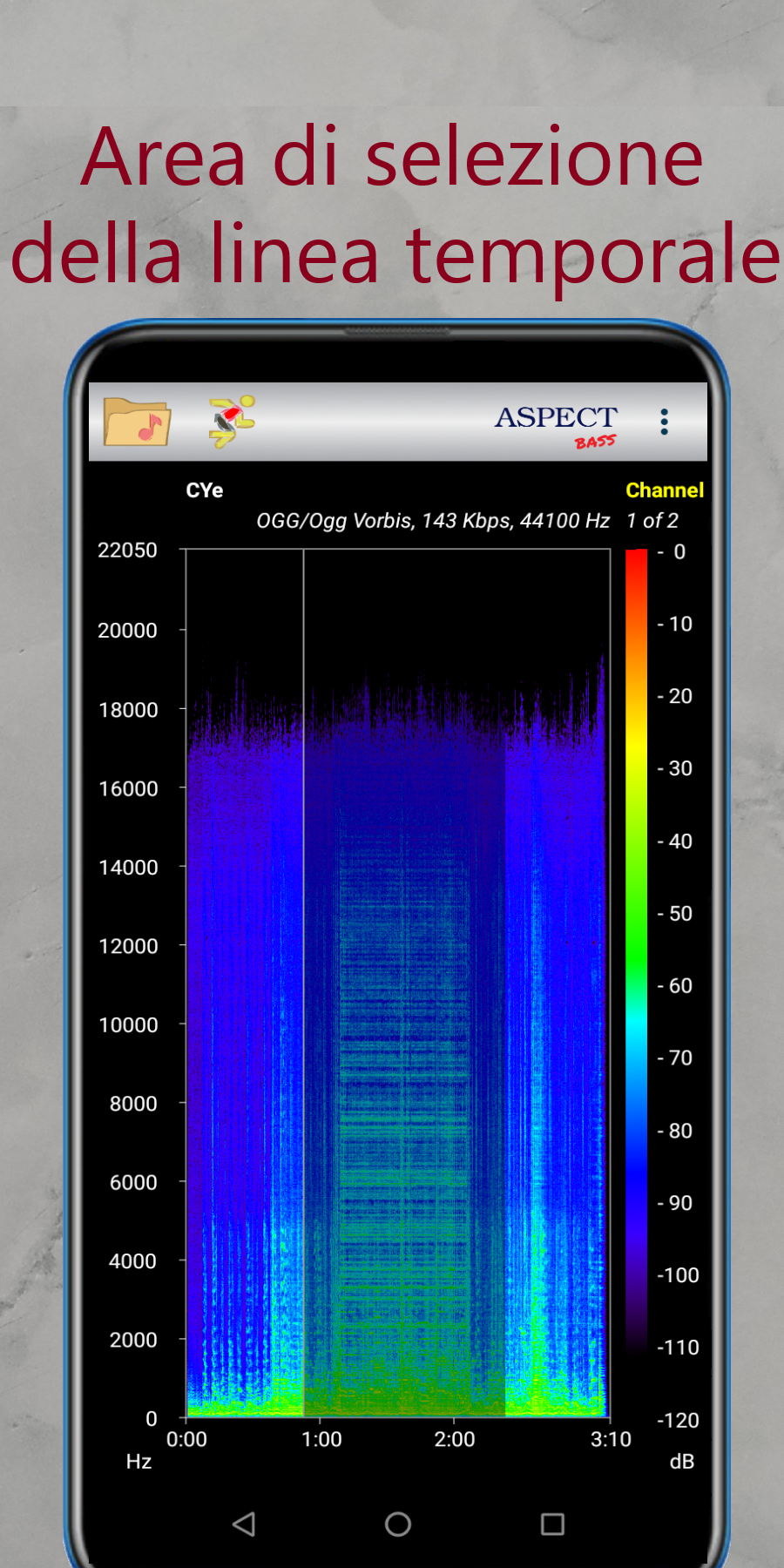Tap the ASPECT BASS logo
The height and width of the screenshot is (1568, 784).
coord(557,427)
